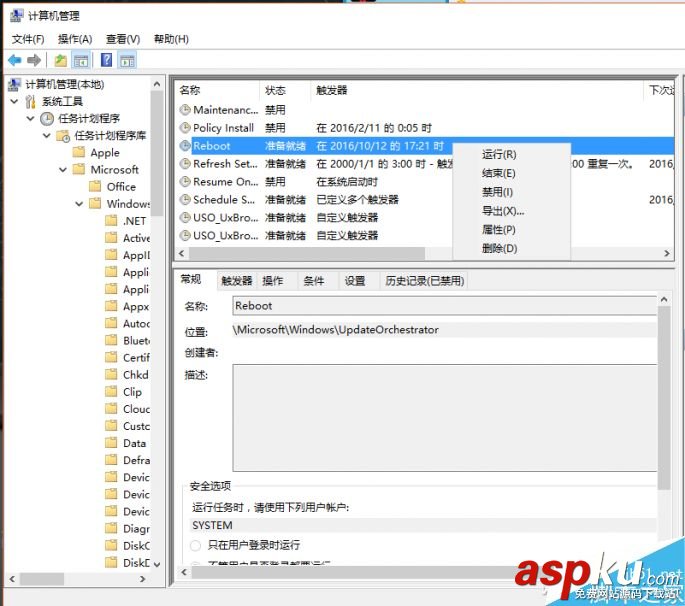Click the Resume On... task clock icon
The height and width of the screenshot is (606, 685).
click(185, 181)
